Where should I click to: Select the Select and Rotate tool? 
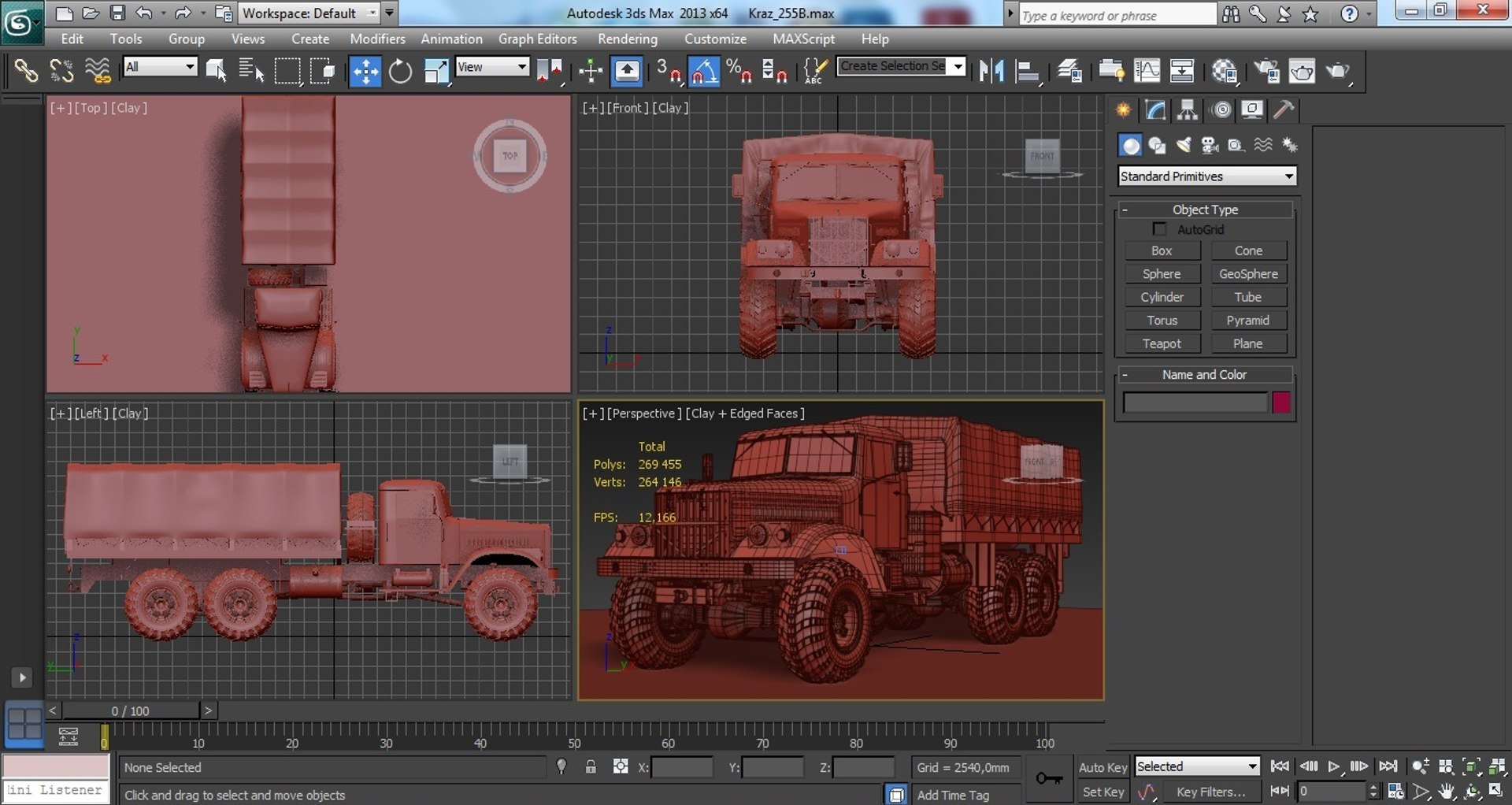click(x=400, y=72)
